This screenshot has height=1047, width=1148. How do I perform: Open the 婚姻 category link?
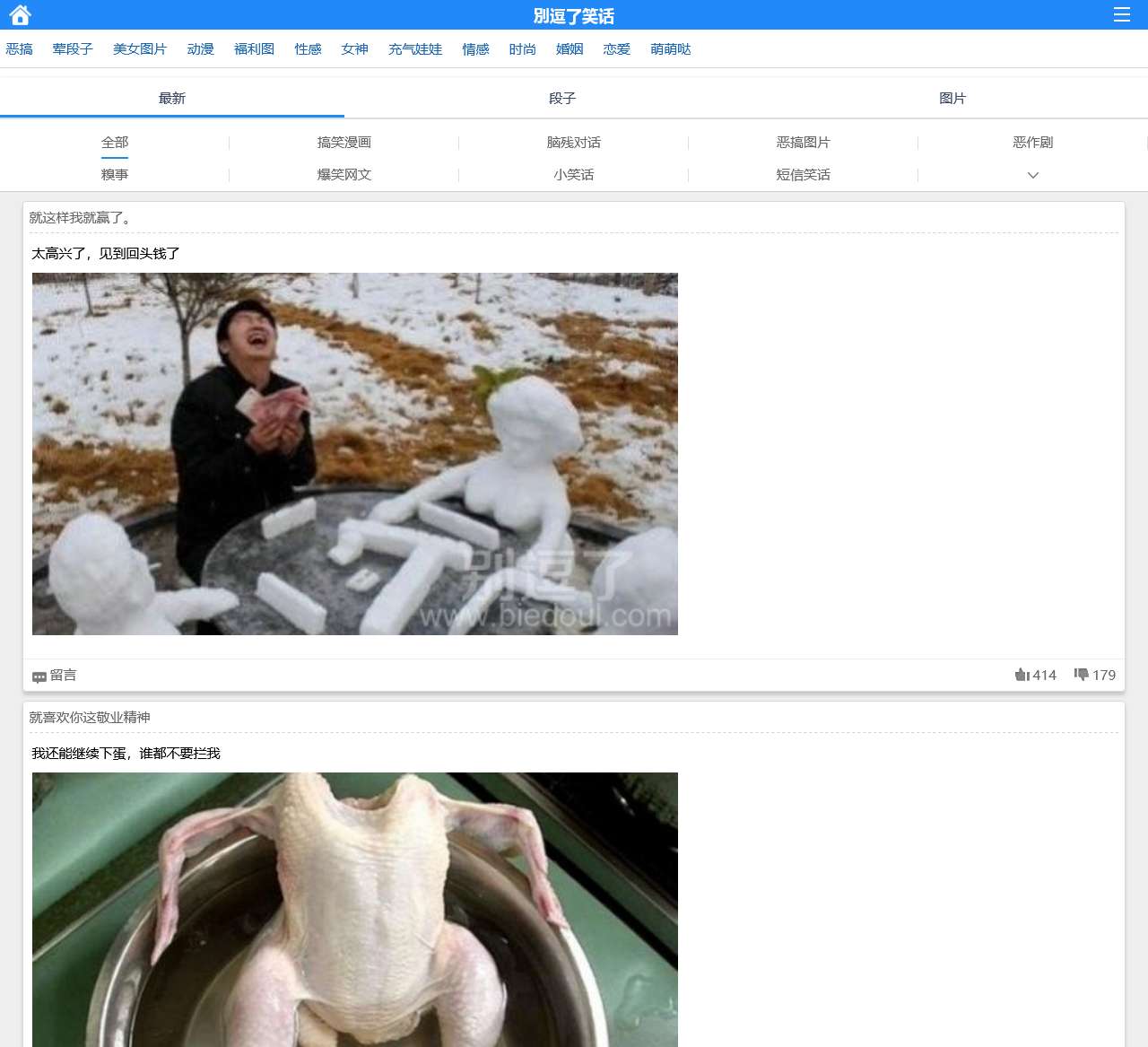click(x=570, y=49)
